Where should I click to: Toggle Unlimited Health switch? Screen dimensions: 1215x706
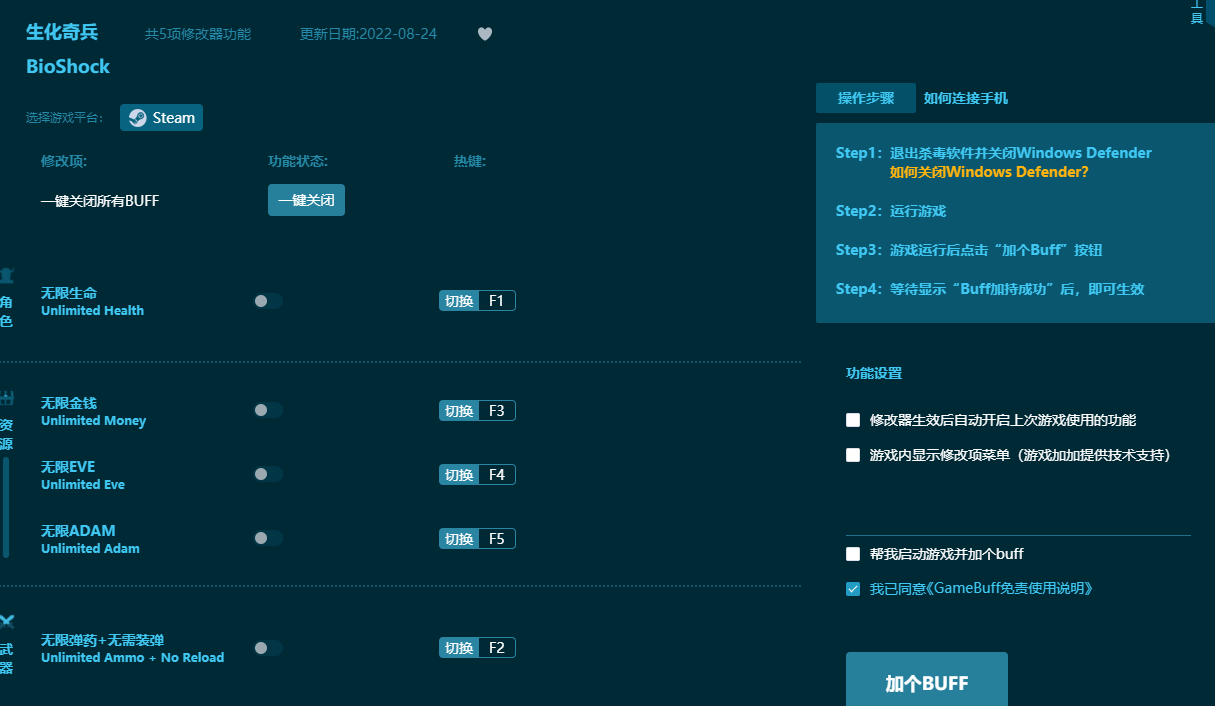[x=268, y=301]
